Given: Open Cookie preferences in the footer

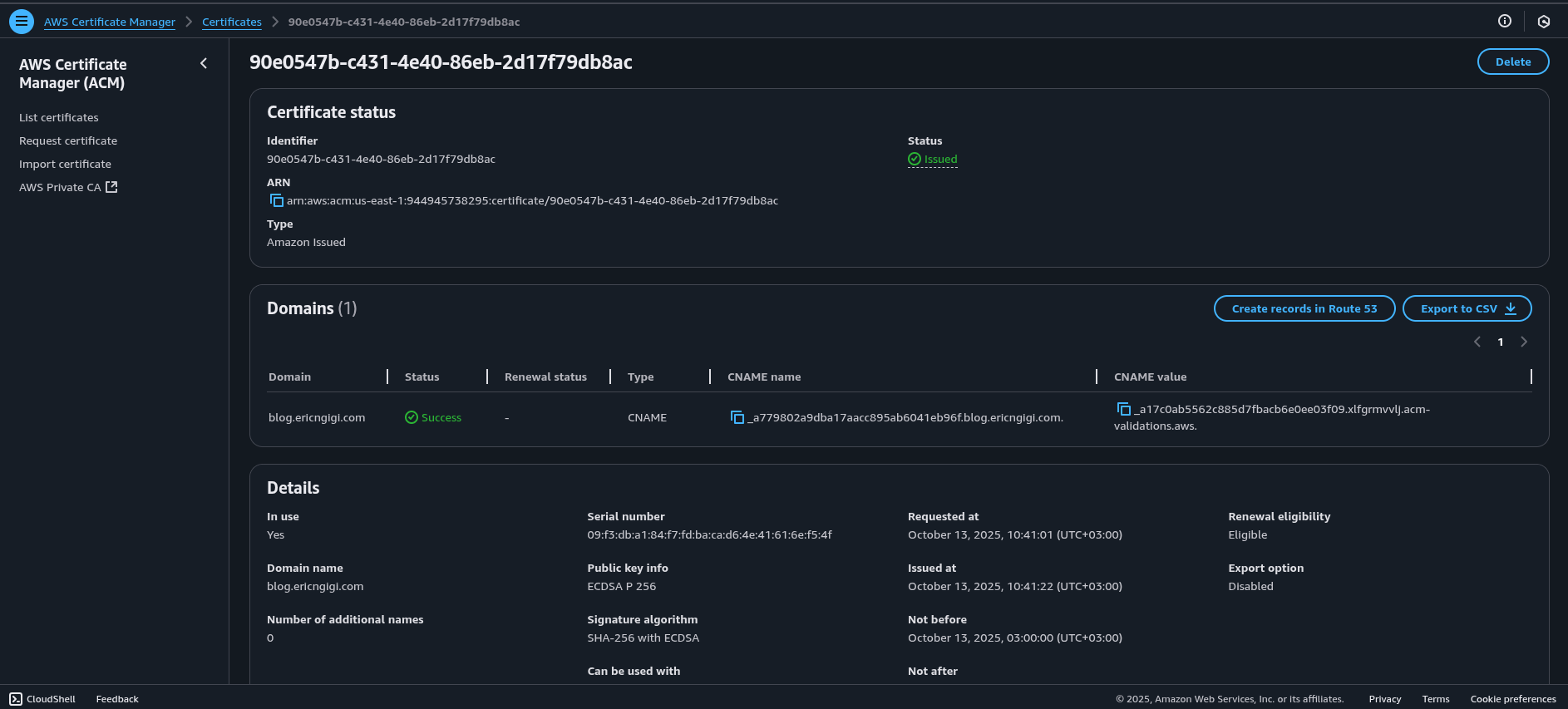Looking at the screenshot, I should tap(1512, 699).
